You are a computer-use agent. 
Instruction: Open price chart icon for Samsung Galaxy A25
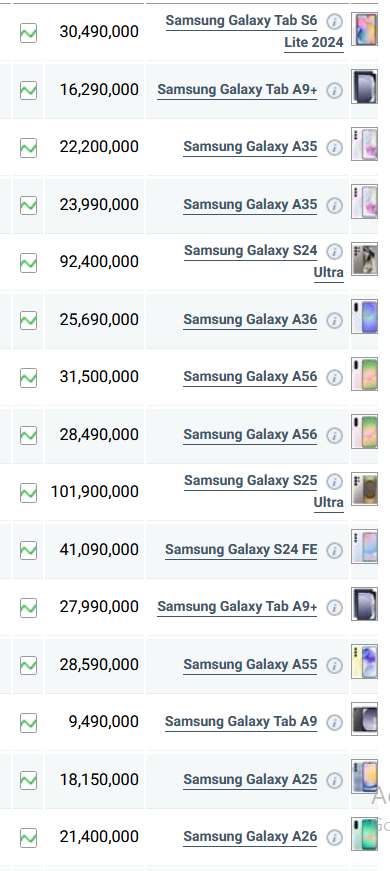28,780
